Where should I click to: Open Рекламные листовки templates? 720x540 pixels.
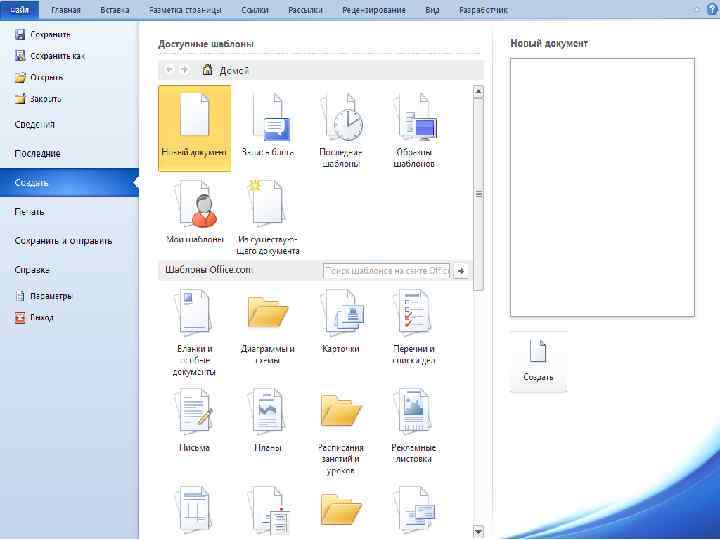point(414,426)
